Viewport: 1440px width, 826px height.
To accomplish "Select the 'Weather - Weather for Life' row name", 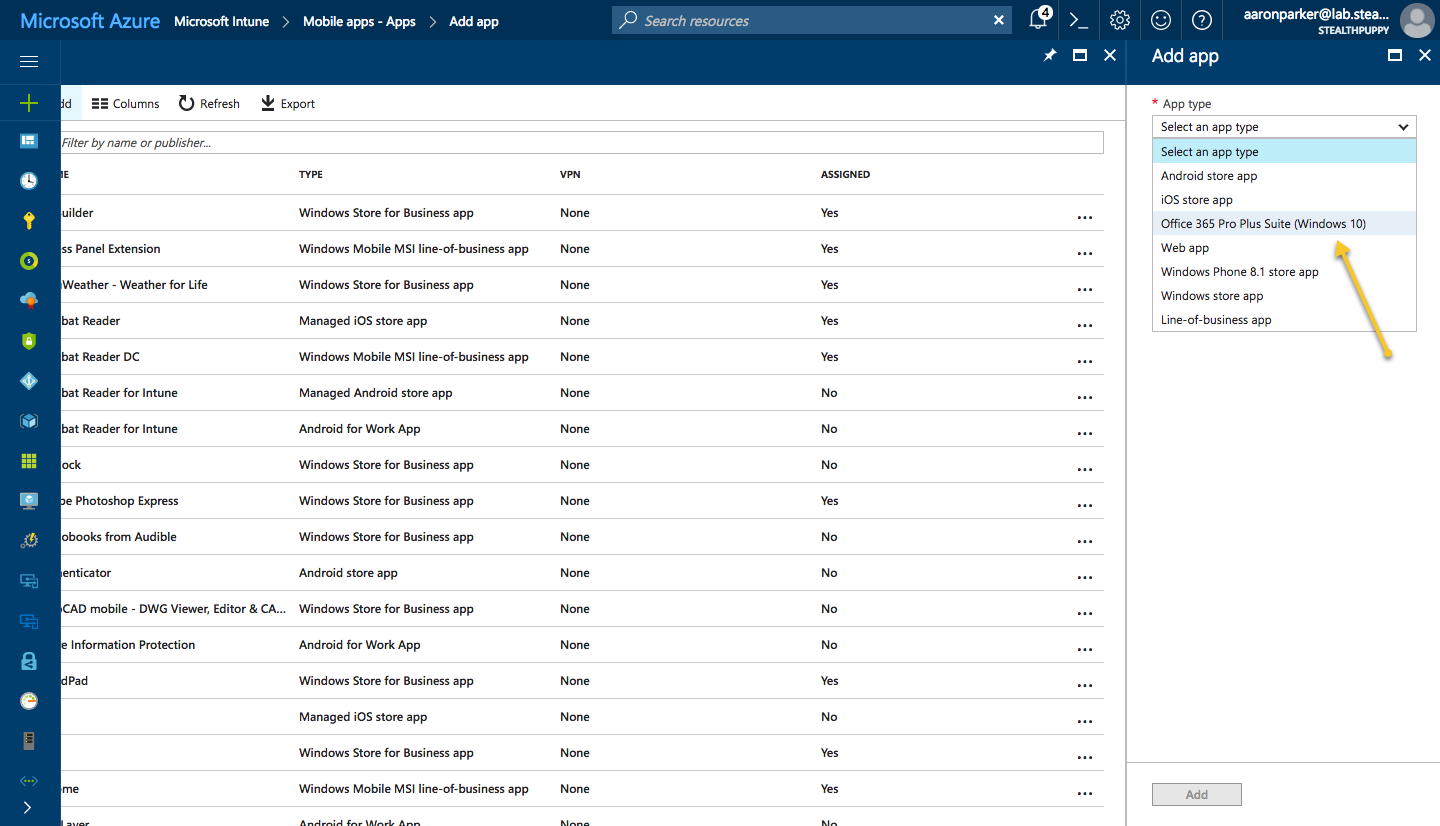I will [x=135, y=285].
